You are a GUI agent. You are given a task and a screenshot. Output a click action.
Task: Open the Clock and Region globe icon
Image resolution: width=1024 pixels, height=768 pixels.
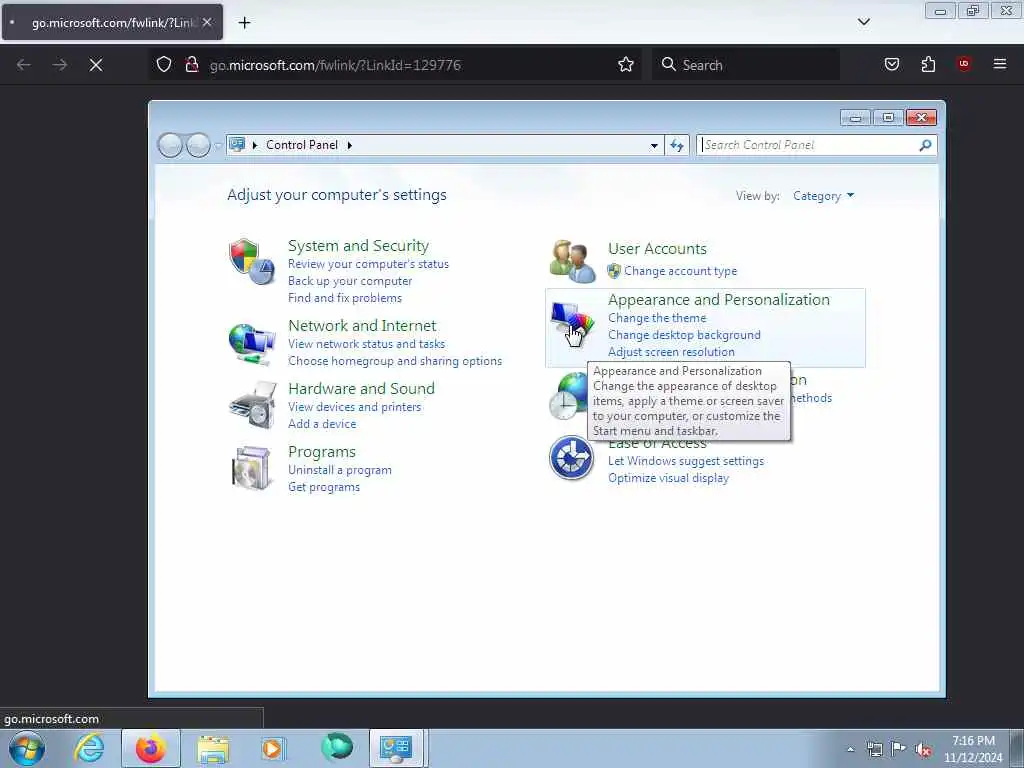tap(567, 396)
